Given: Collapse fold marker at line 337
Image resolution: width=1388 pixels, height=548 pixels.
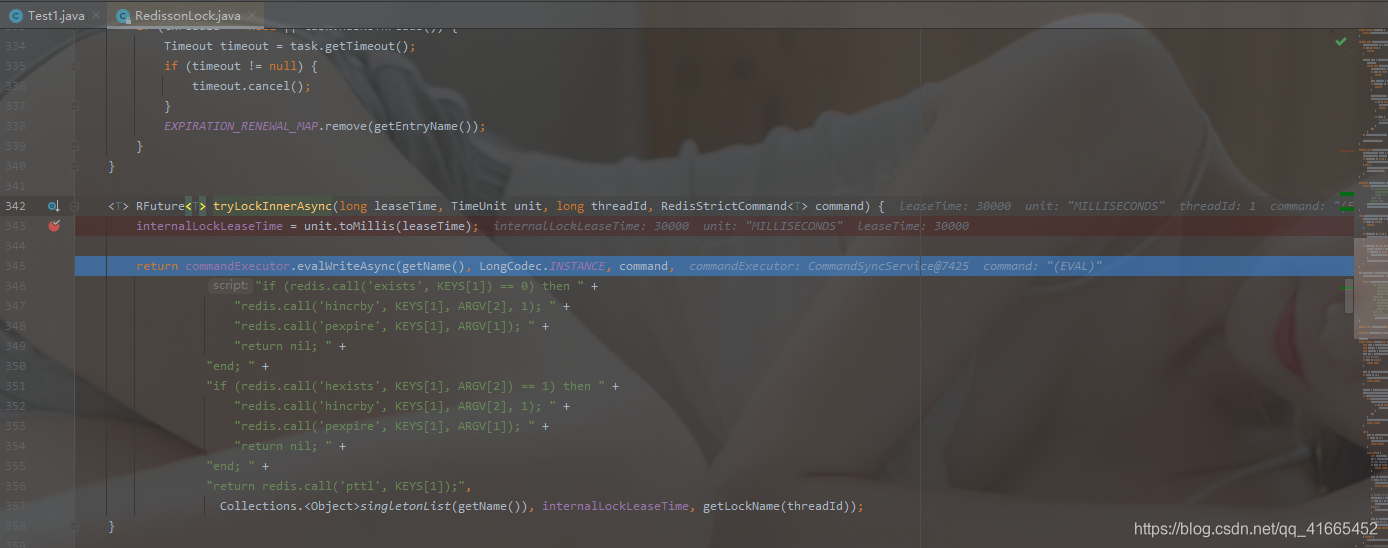Looking at the screenshot, I should coord(75,106).
